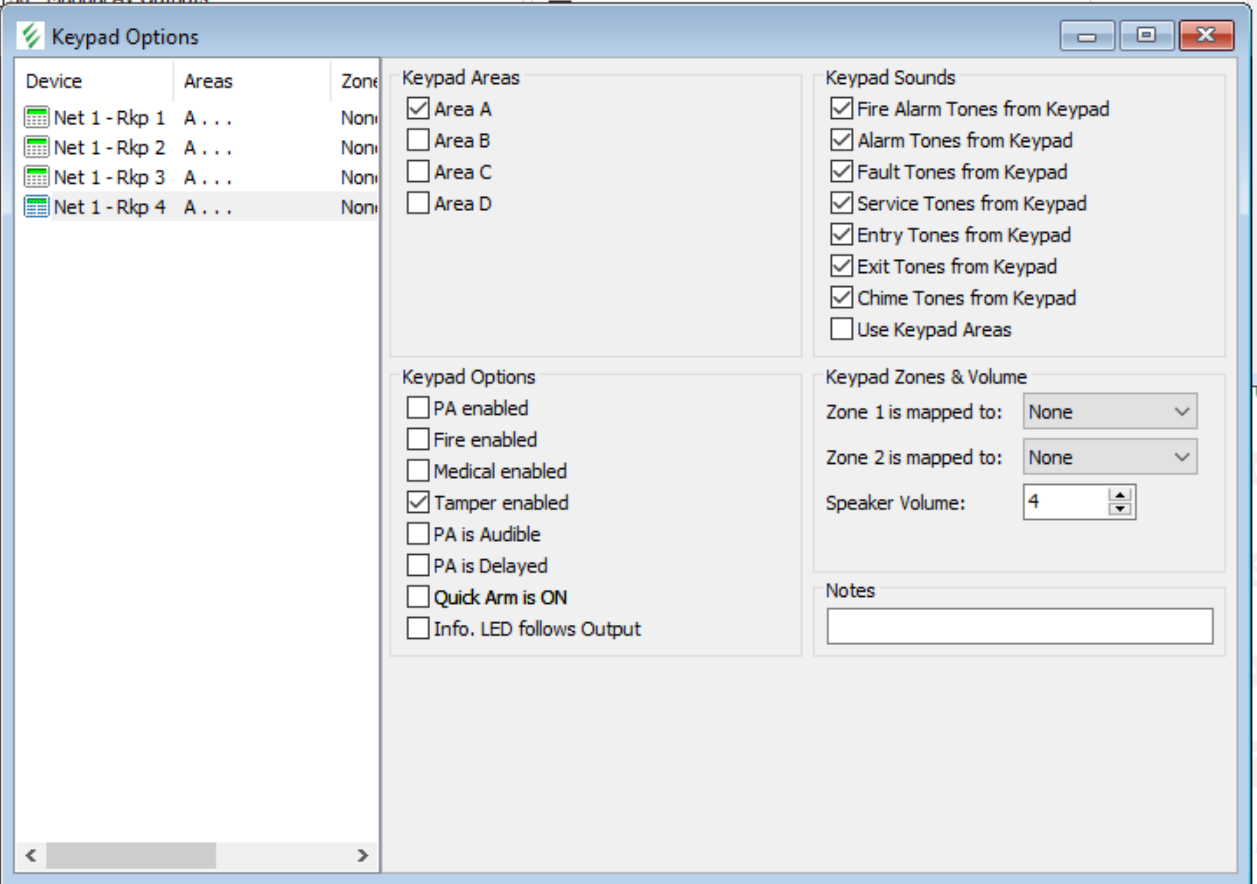Open Zone 2 is mapped to dropdown
Screen dimensions: 1257x884
(x=1109, y=458)
